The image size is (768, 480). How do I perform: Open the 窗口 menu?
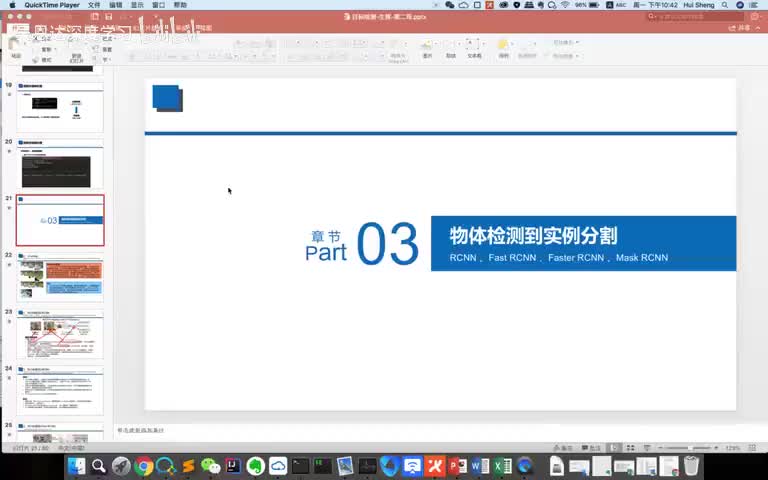coord(159,5)
